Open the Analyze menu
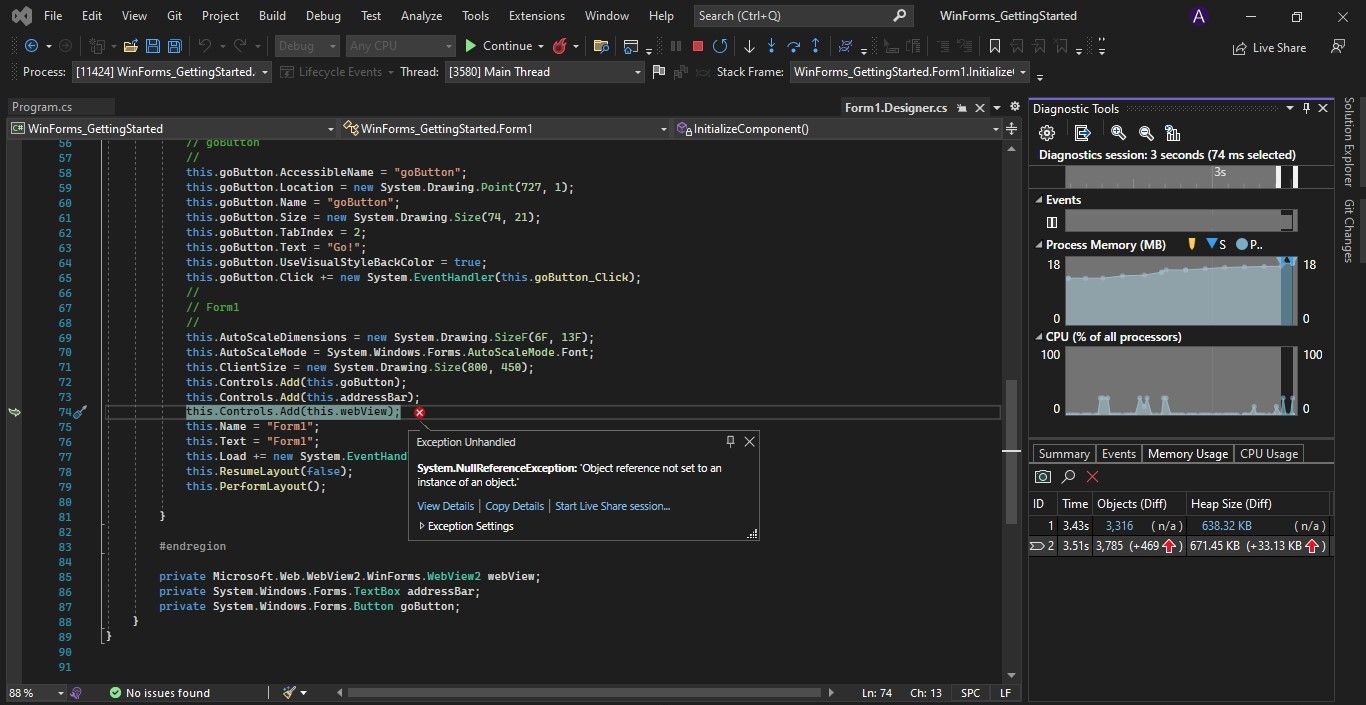 tap(421, 16)
